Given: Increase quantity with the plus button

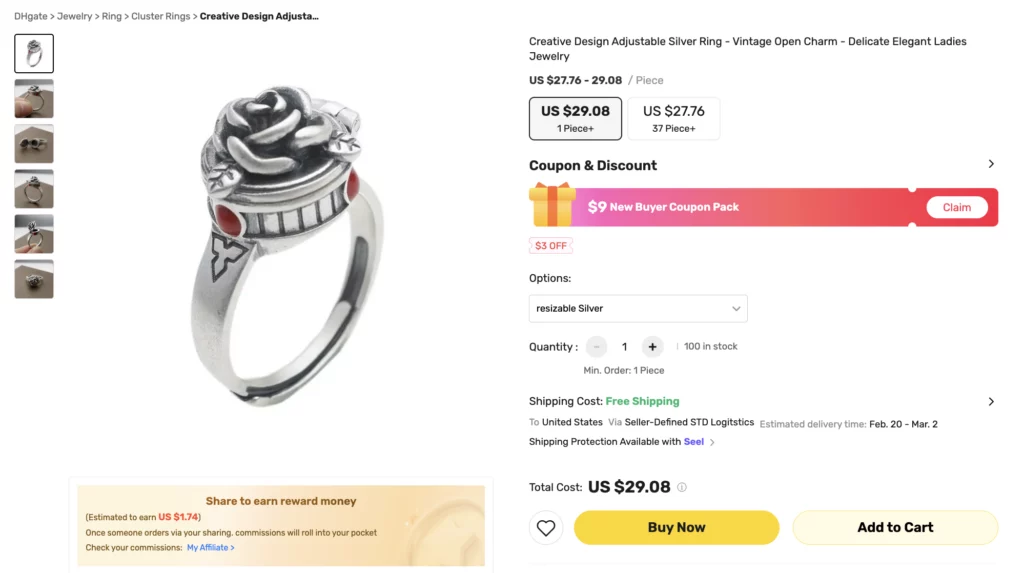Looking at the screenshot, I should (652, 347).
